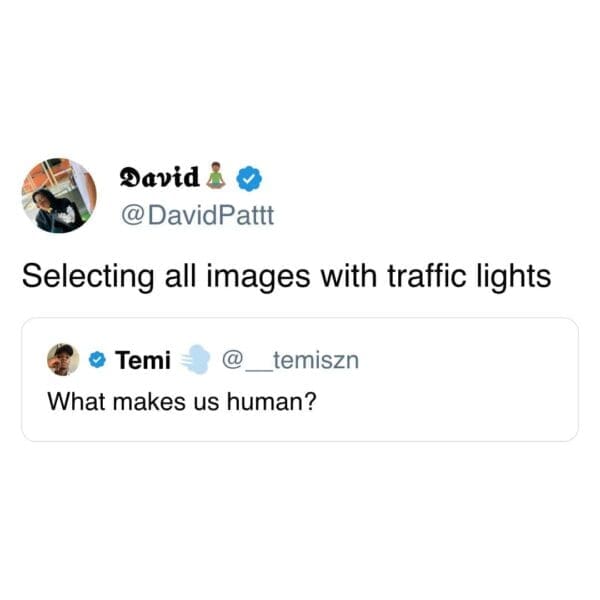Visit the @DavidPattt handle

[x=197, y=215]
